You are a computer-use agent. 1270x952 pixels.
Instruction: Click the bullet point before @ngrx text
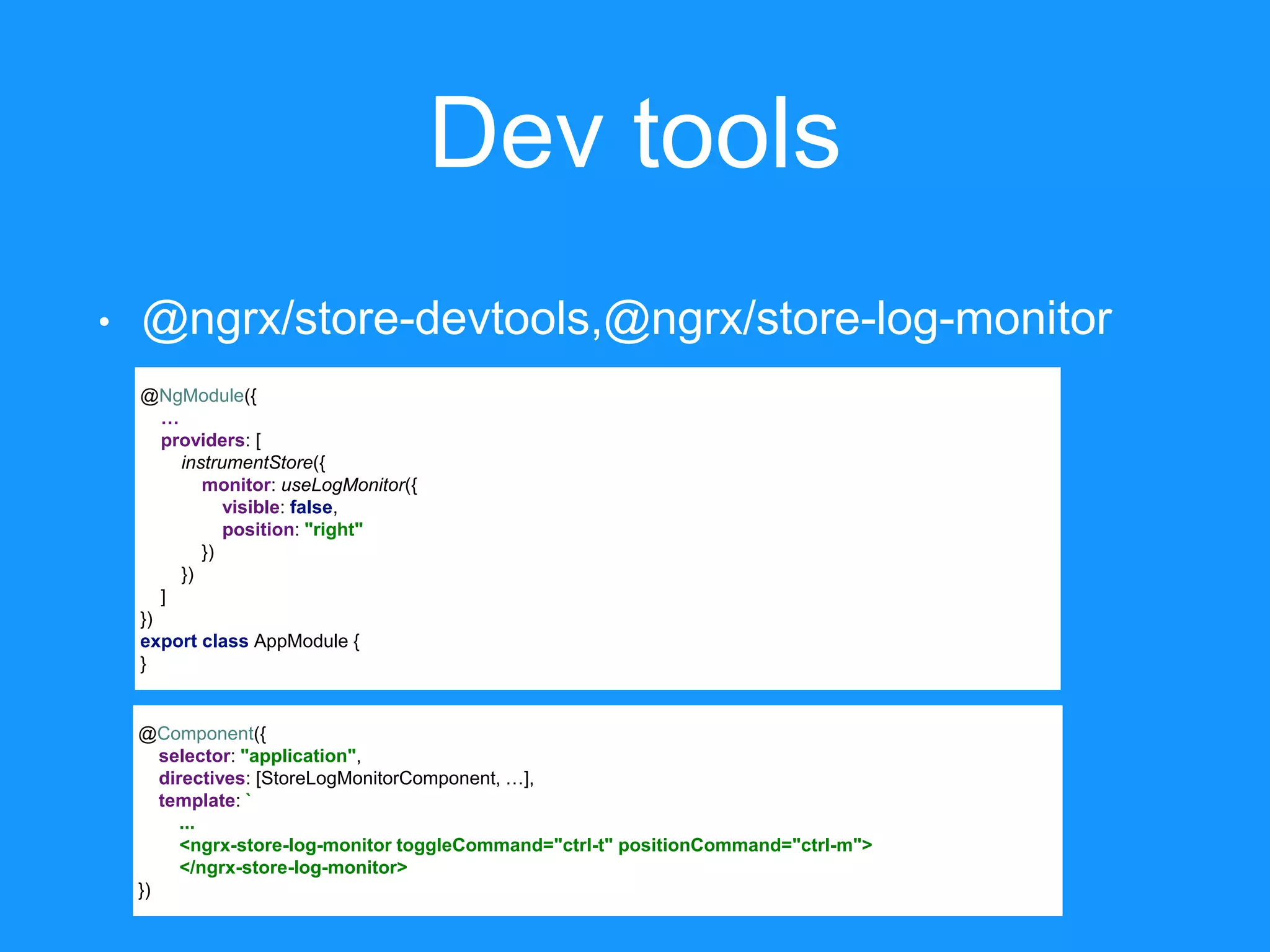coord(104,322)
